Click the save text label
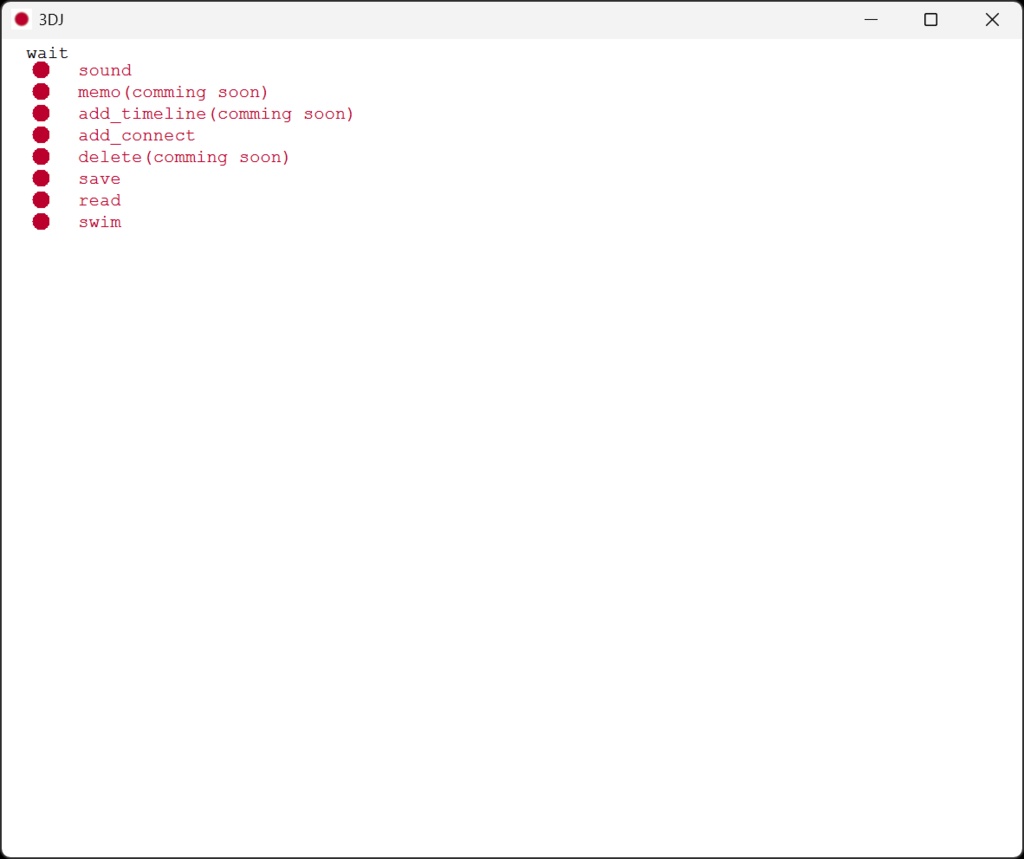Screen dimensions: 1024x859 click(99, 179)
